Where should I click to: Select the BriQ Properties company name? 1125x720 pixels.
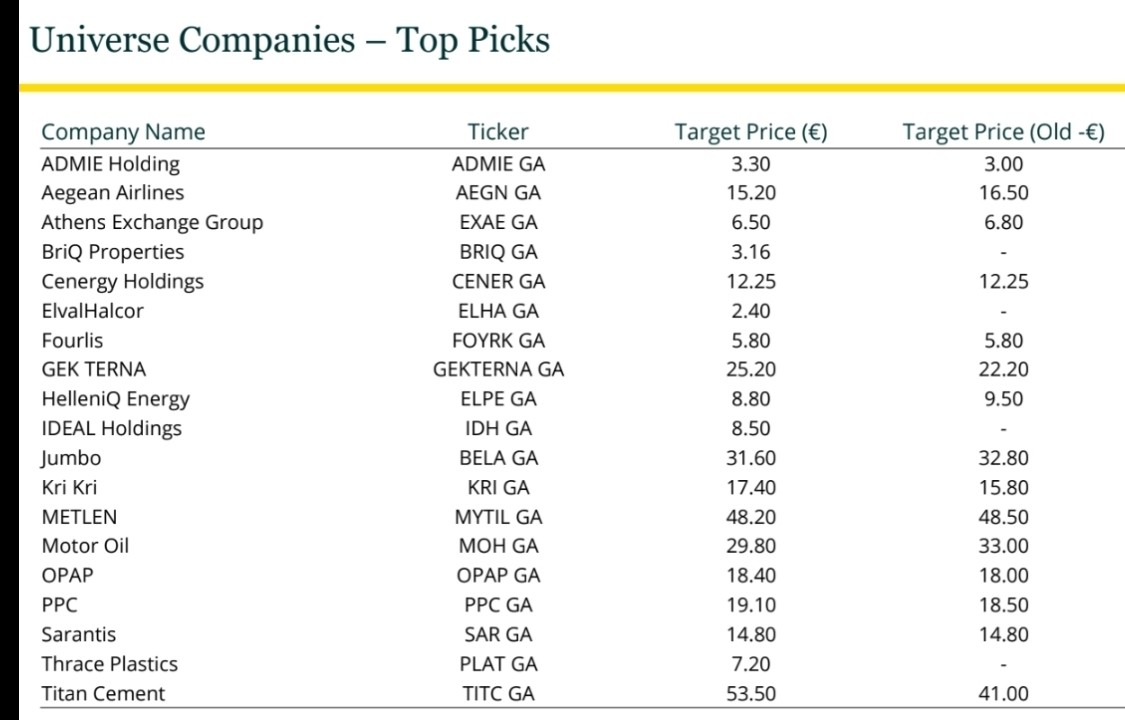113,252
